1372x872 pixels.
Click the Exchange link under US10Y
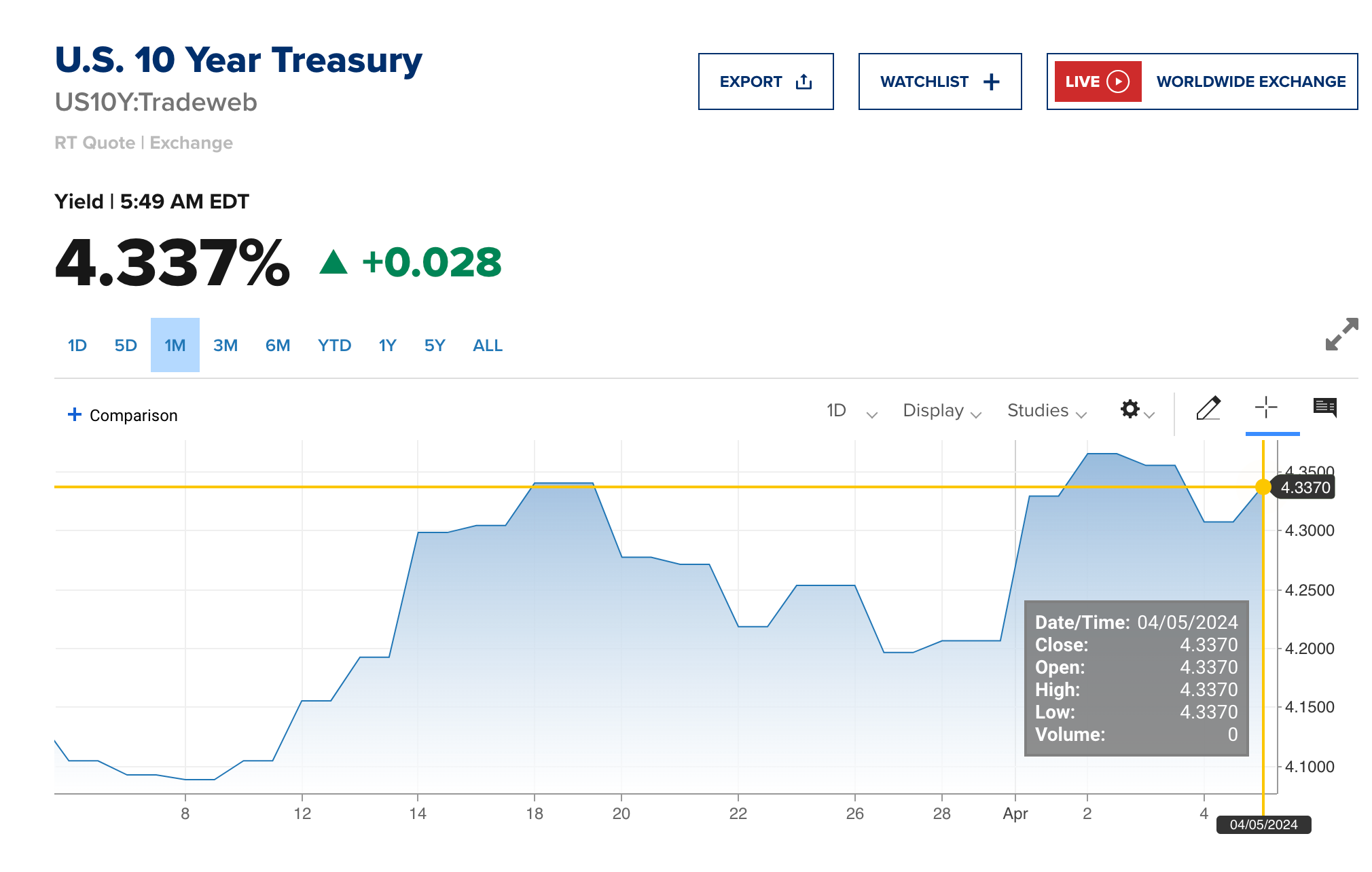pyautogui.click(x=191, y=143)
